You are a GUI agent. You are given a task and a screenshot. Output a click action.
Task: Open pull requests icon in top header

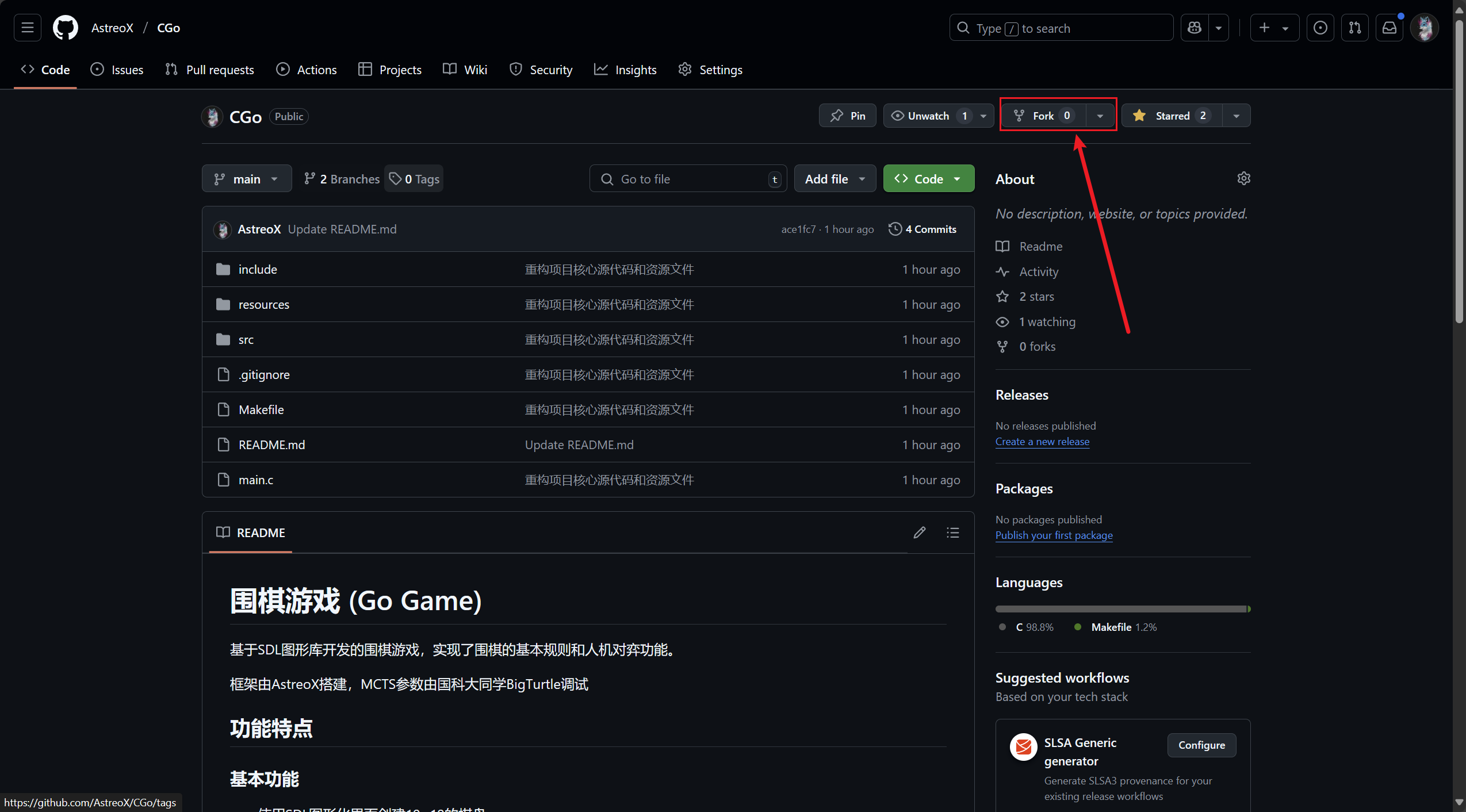(1355, 28)
